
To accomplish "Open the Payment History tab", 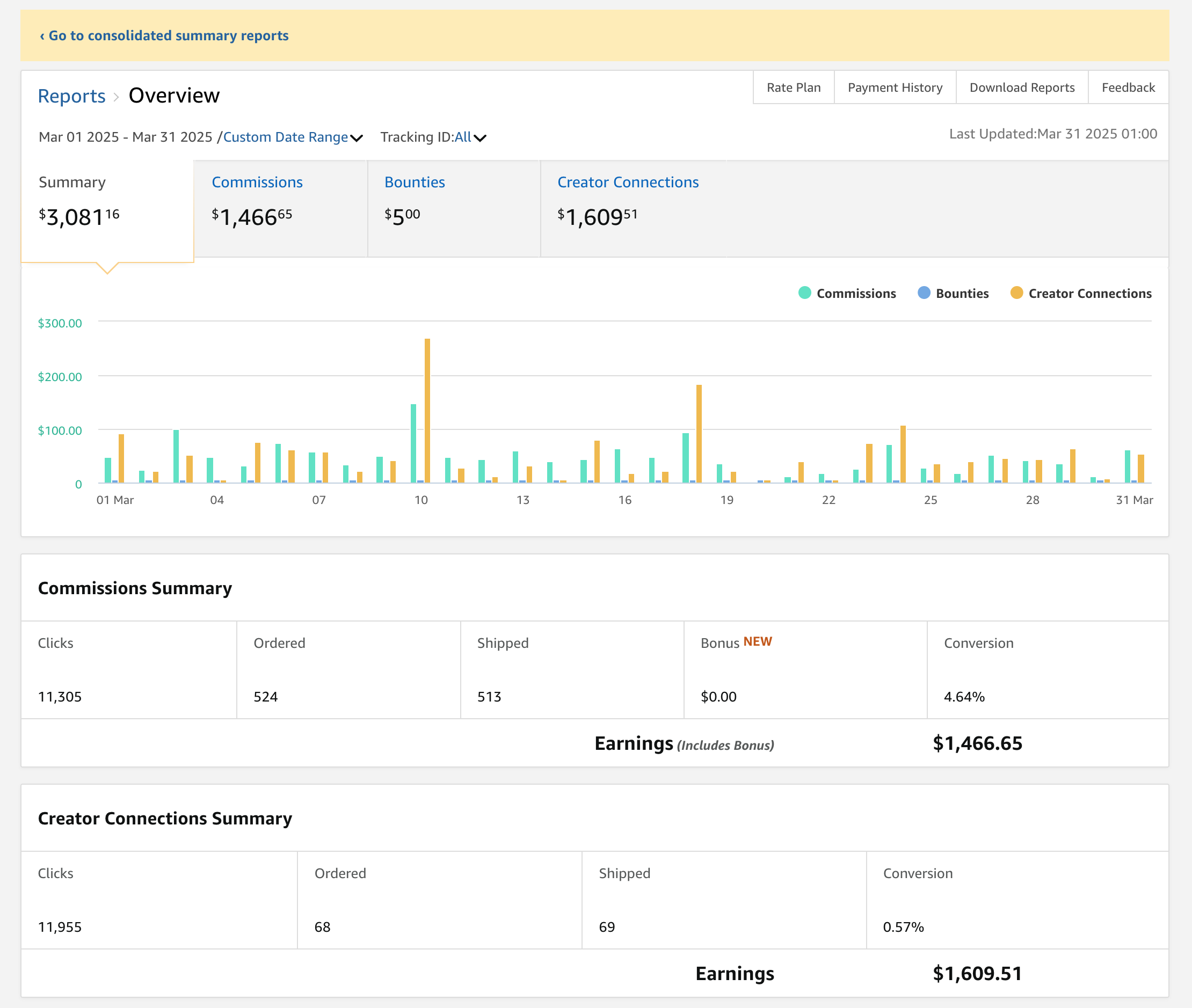I will click(x=895, y=87).
